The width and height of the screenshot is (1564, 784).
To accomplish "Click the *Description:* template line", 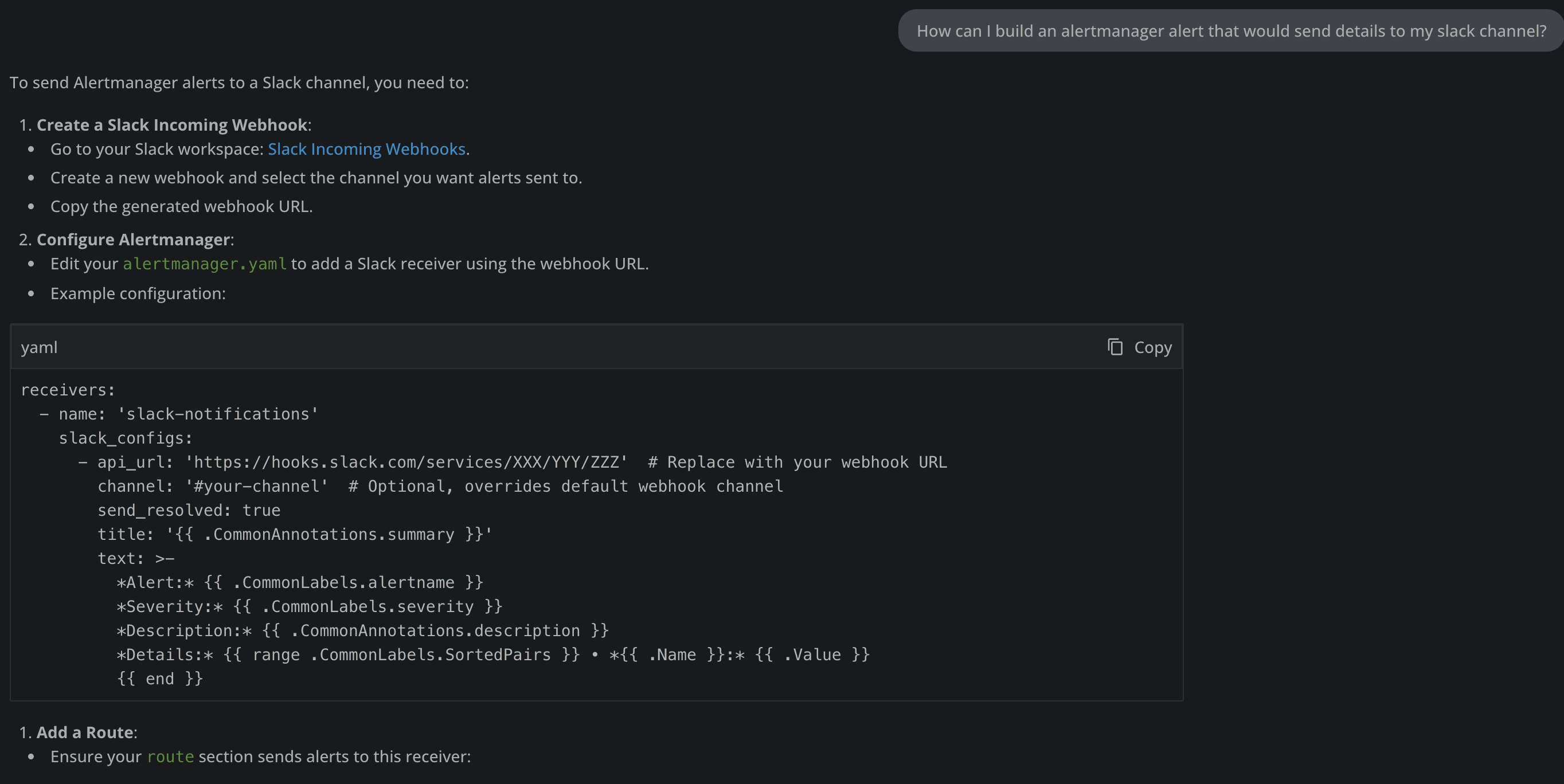I will tap(362, 631).
